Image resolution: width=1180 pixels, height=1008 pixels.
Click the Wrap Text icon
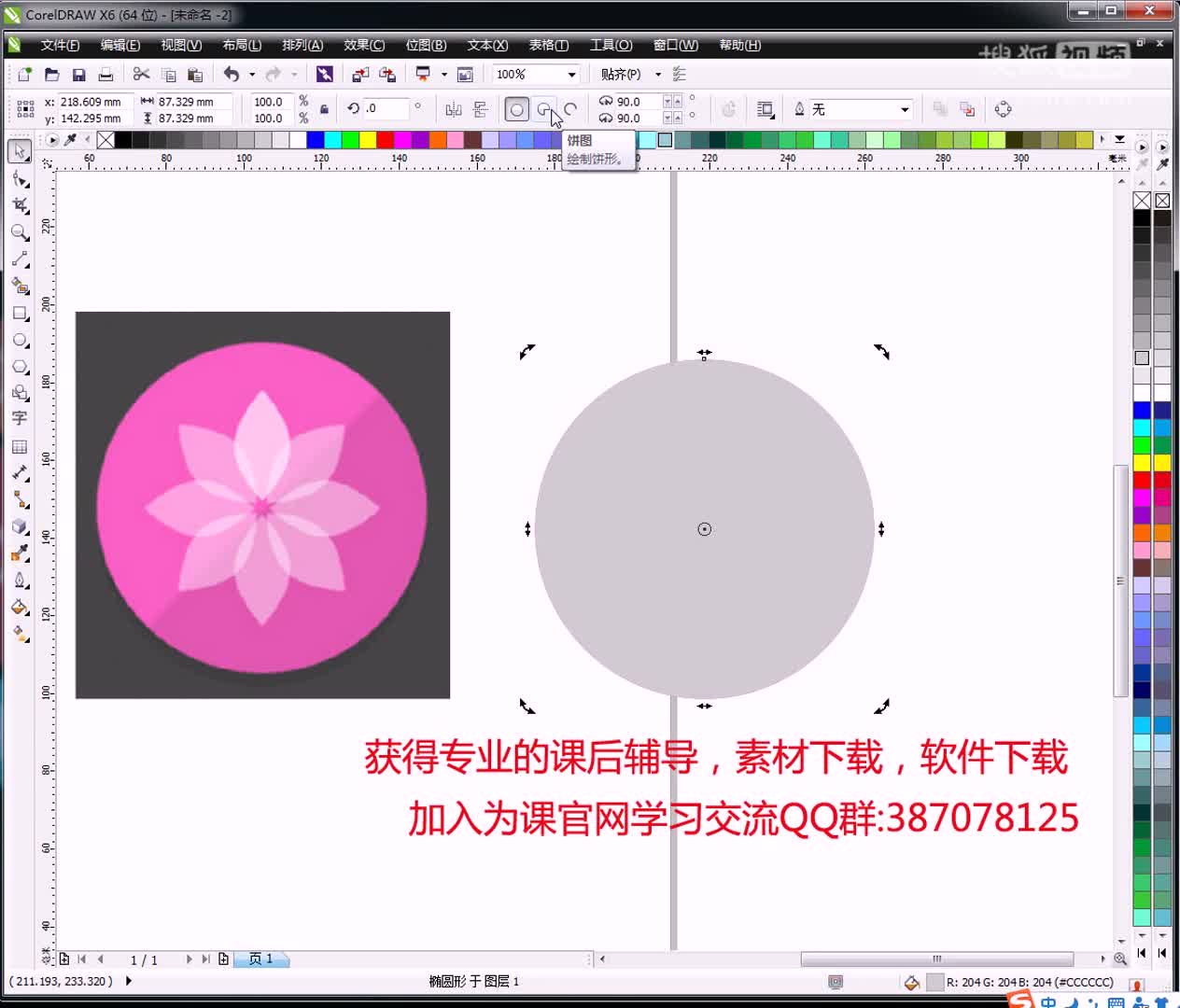tap(766, 109)
